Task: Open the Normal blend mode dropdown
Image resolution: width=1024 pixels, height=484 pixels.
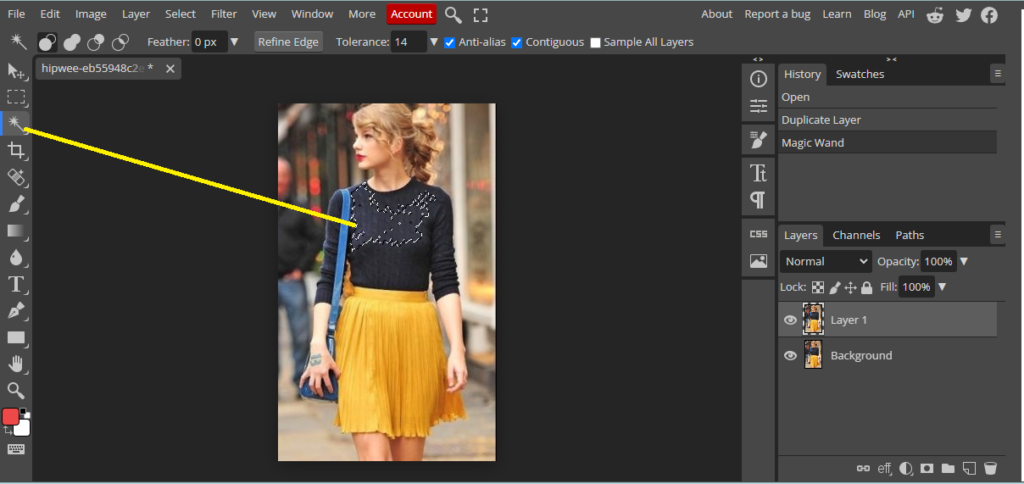Action: (825, 261)
